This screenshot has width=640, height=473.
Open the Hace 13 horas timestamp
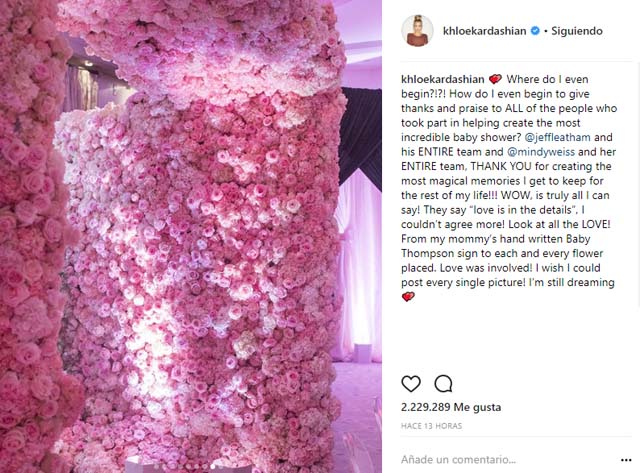click(x=431, y=426)
